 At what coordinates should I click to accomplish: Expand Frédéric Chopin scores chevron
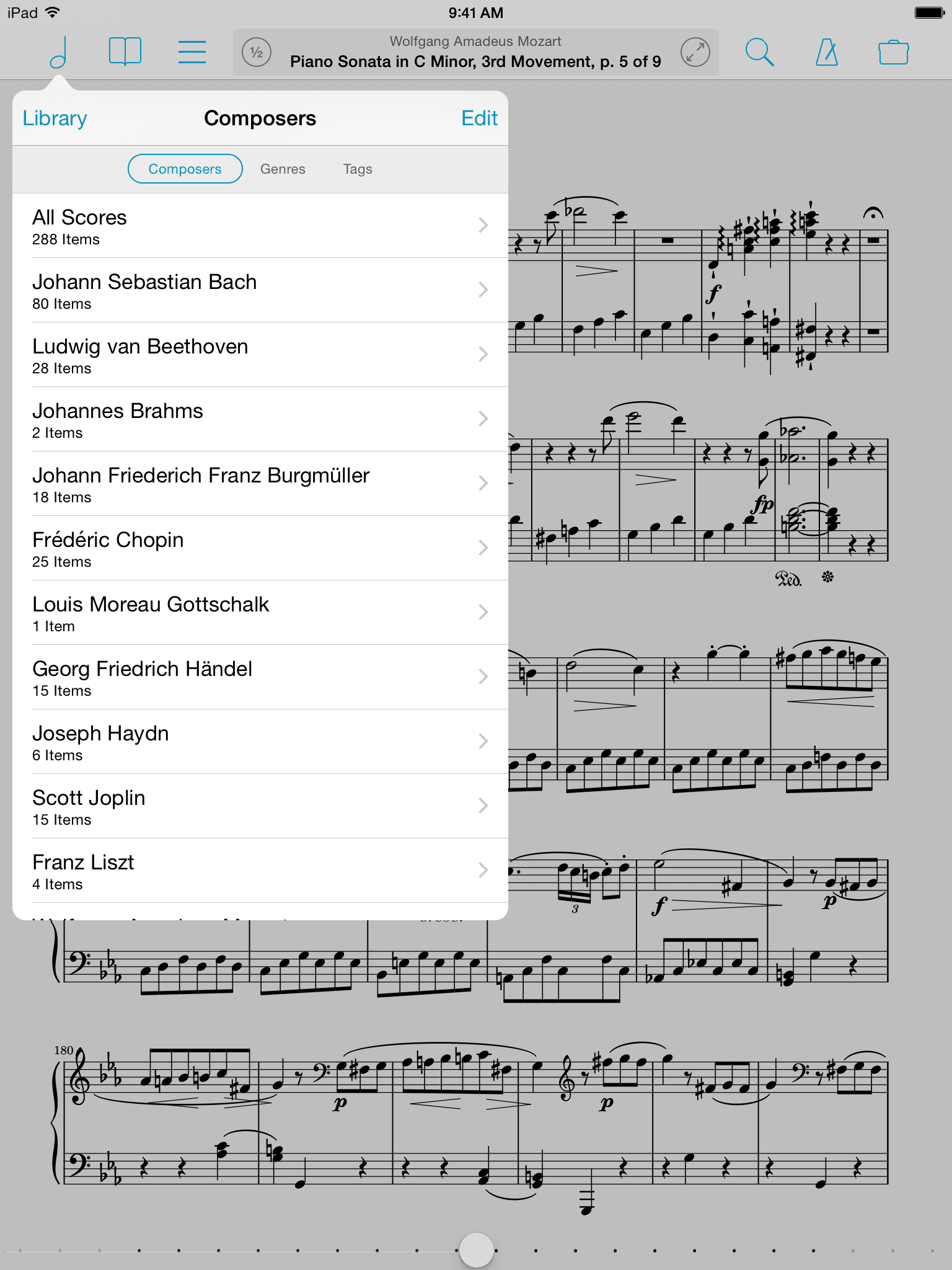tap(483, 548)
